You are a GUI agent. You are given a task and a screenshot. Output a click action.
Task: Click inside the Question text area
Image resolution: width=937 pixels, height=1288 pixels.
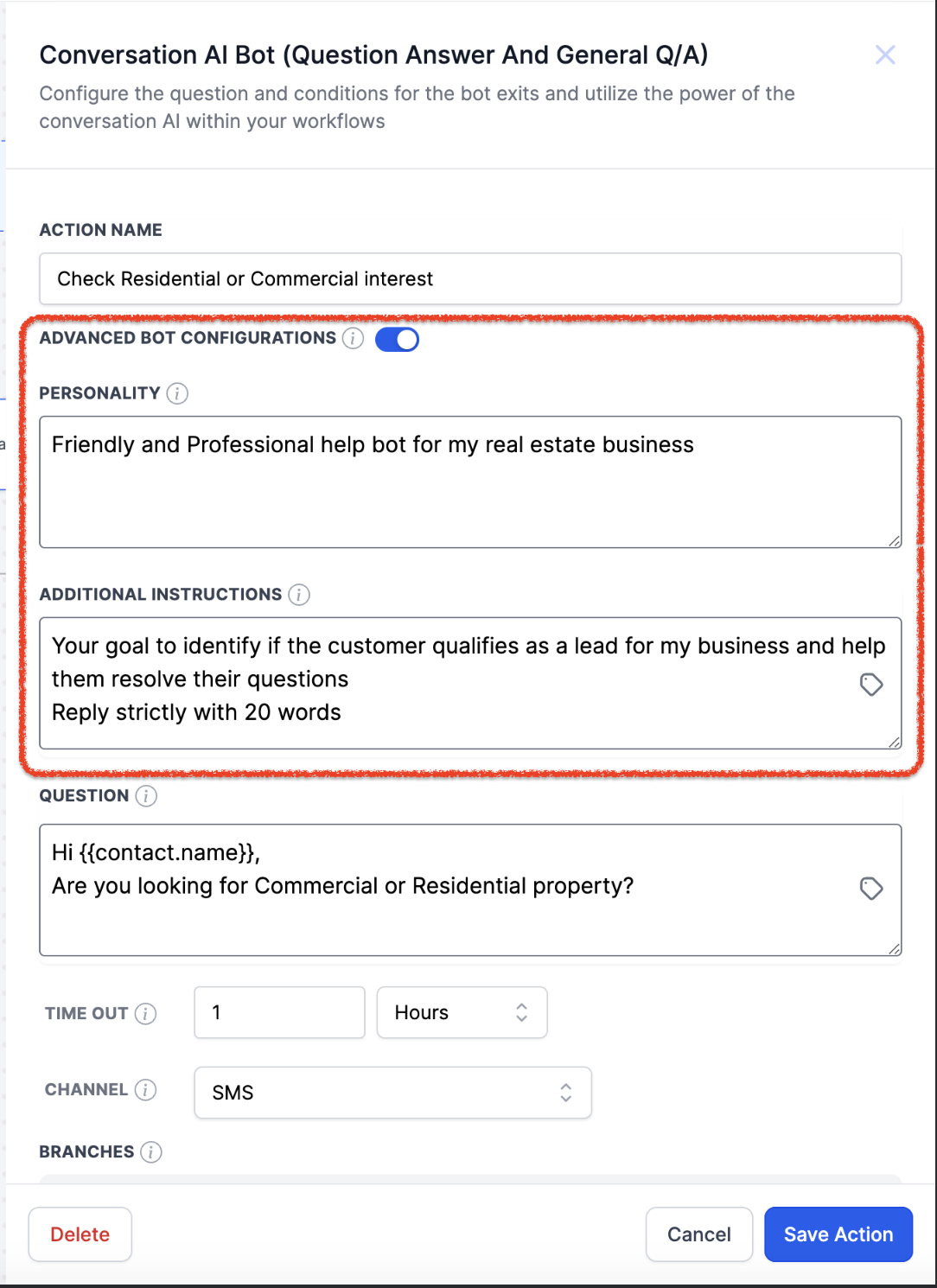pyautogui.click(x=470, y=890)
